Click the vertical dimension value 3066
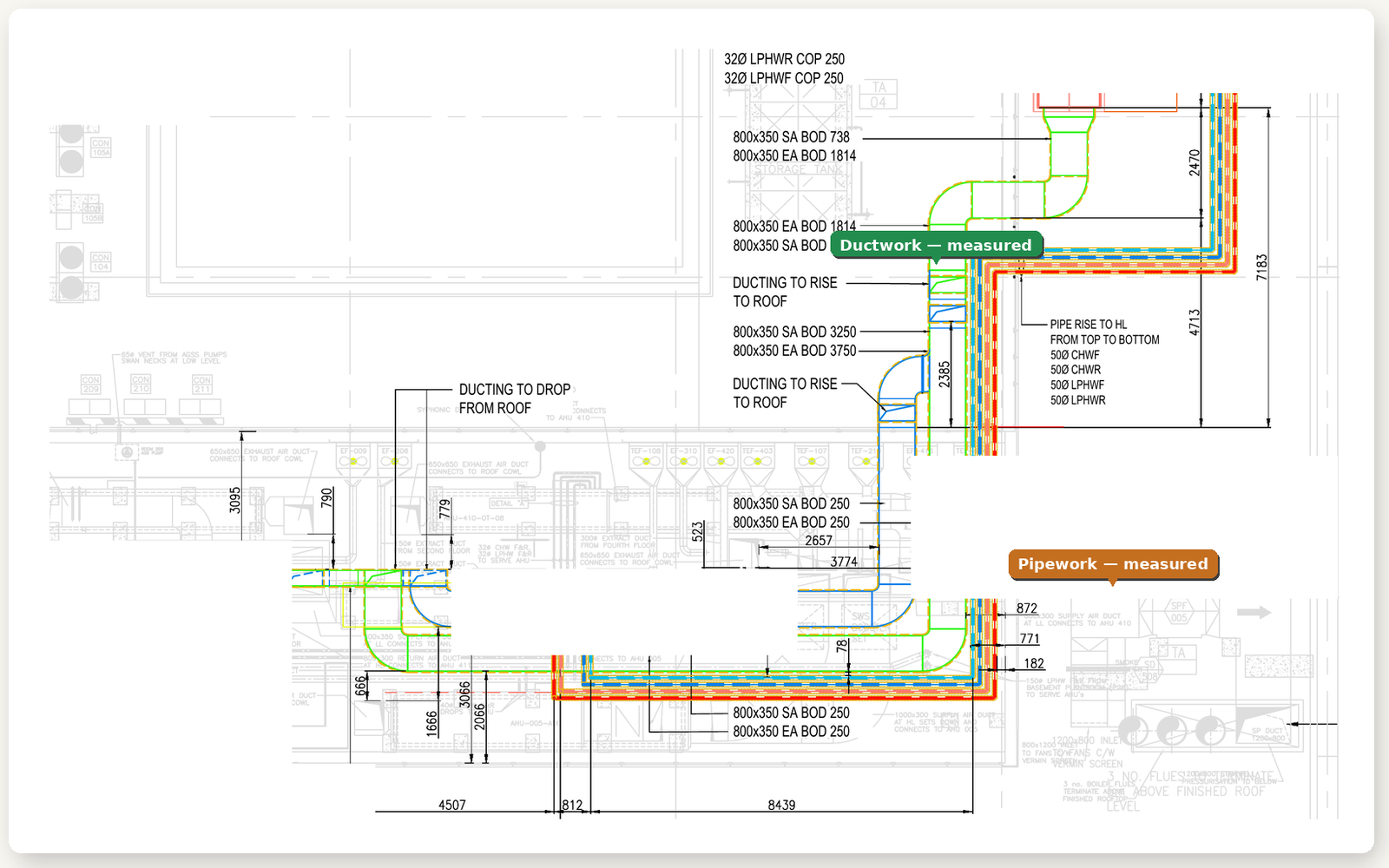 [464, 694]
